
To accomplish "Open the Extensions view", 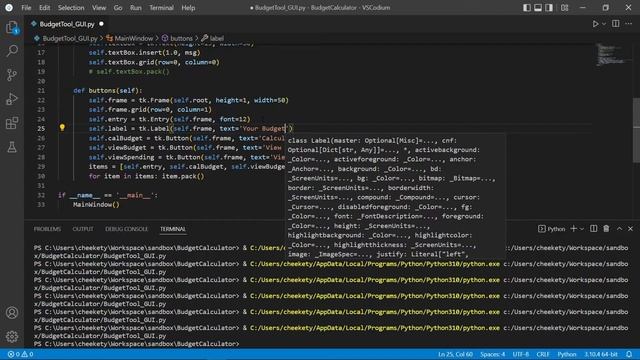I will point(12,123).
